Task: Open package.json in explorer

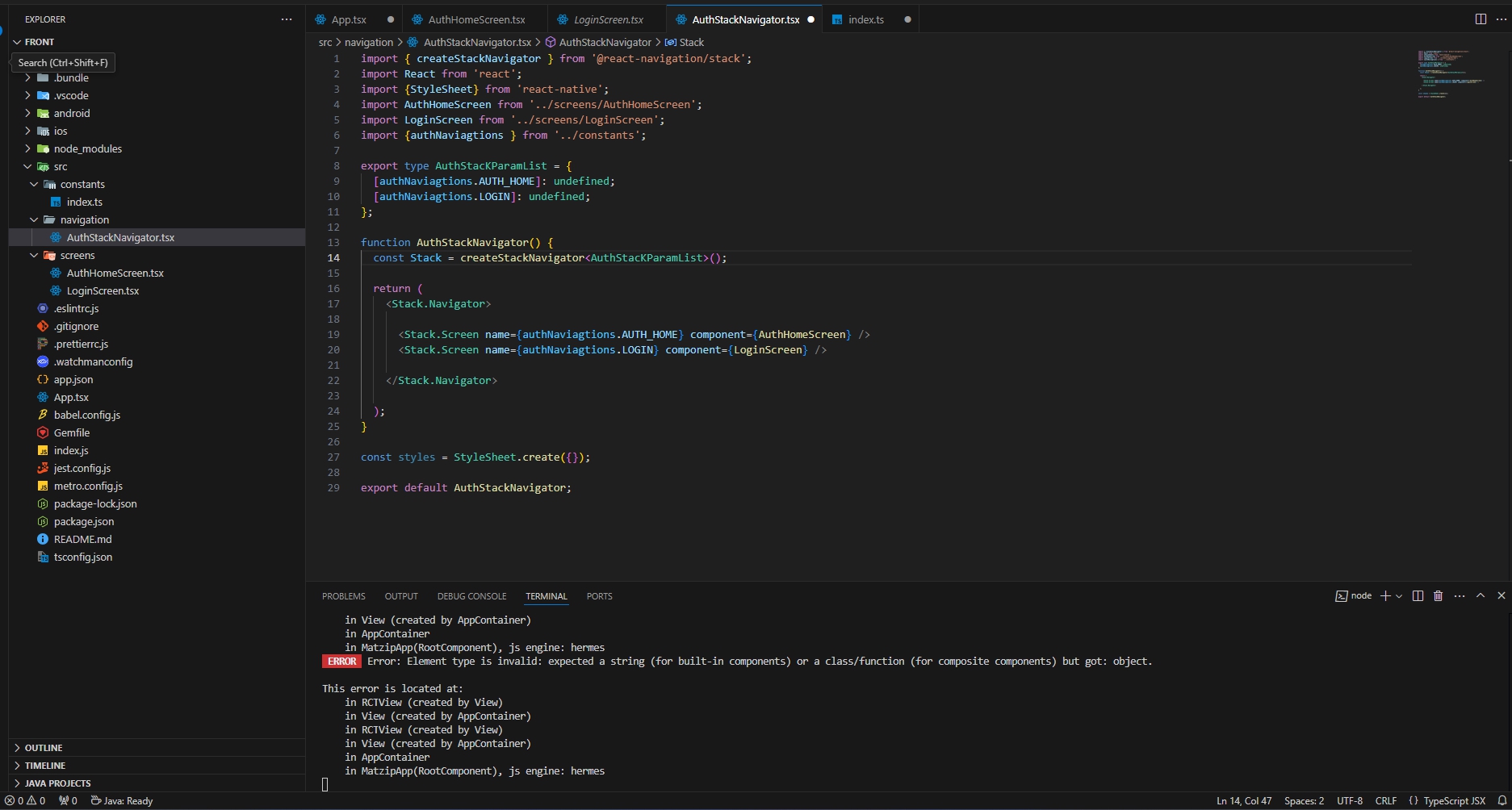Action: (83, 521)
